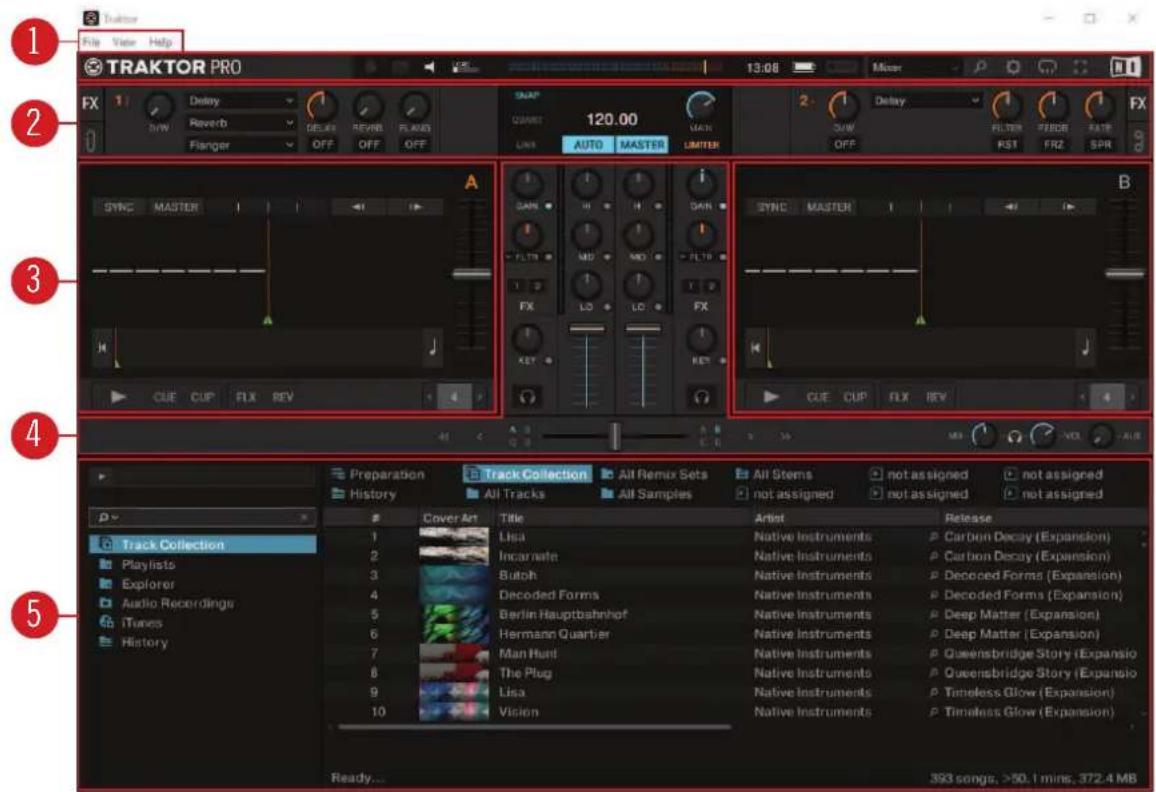Click the magnifier icon to maximize browser
Screen dimensions: 1156x792
pyautogui.click(x=980, y=67)
